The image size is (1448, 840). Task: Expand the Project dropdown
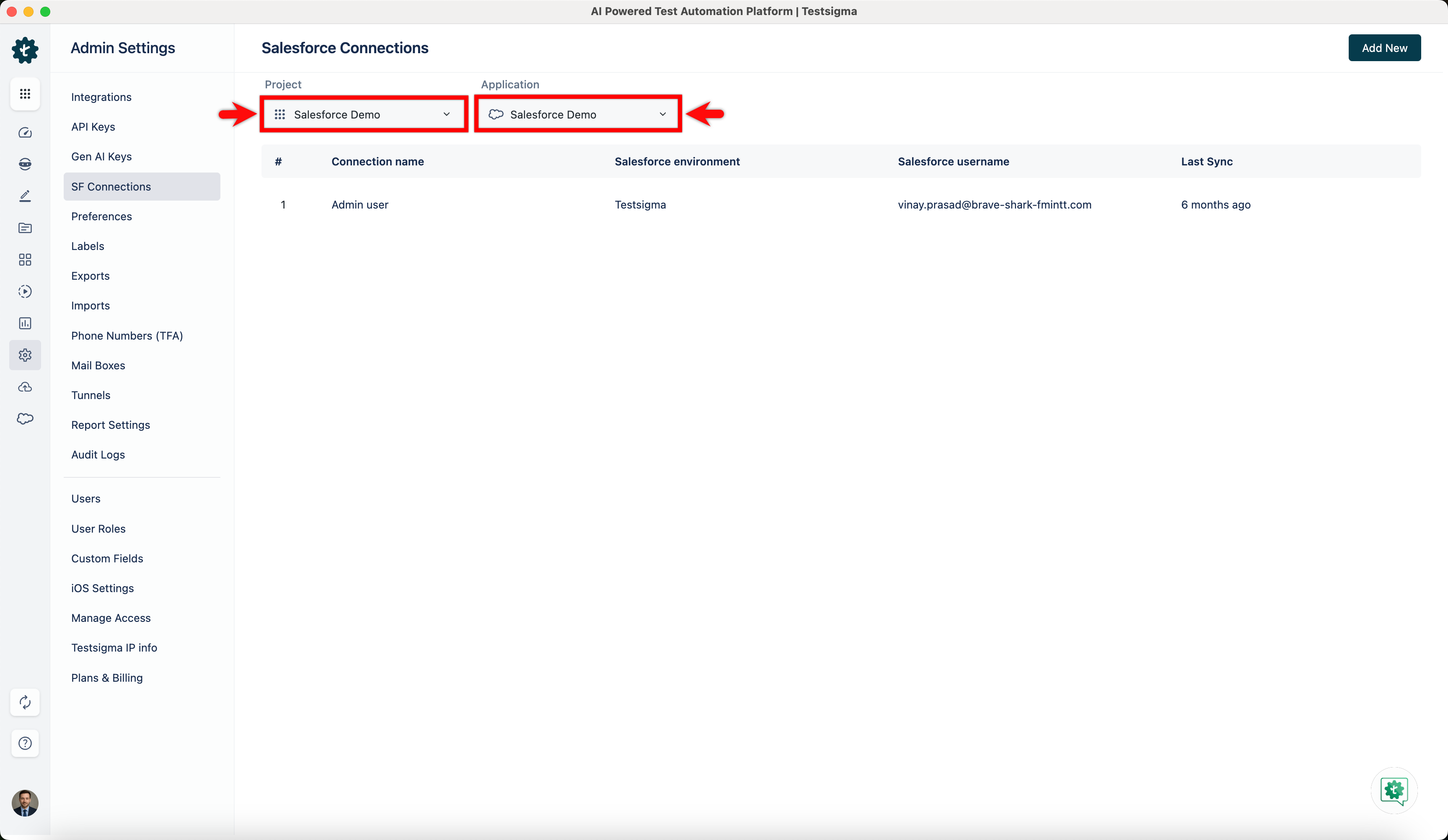[364, 114]
